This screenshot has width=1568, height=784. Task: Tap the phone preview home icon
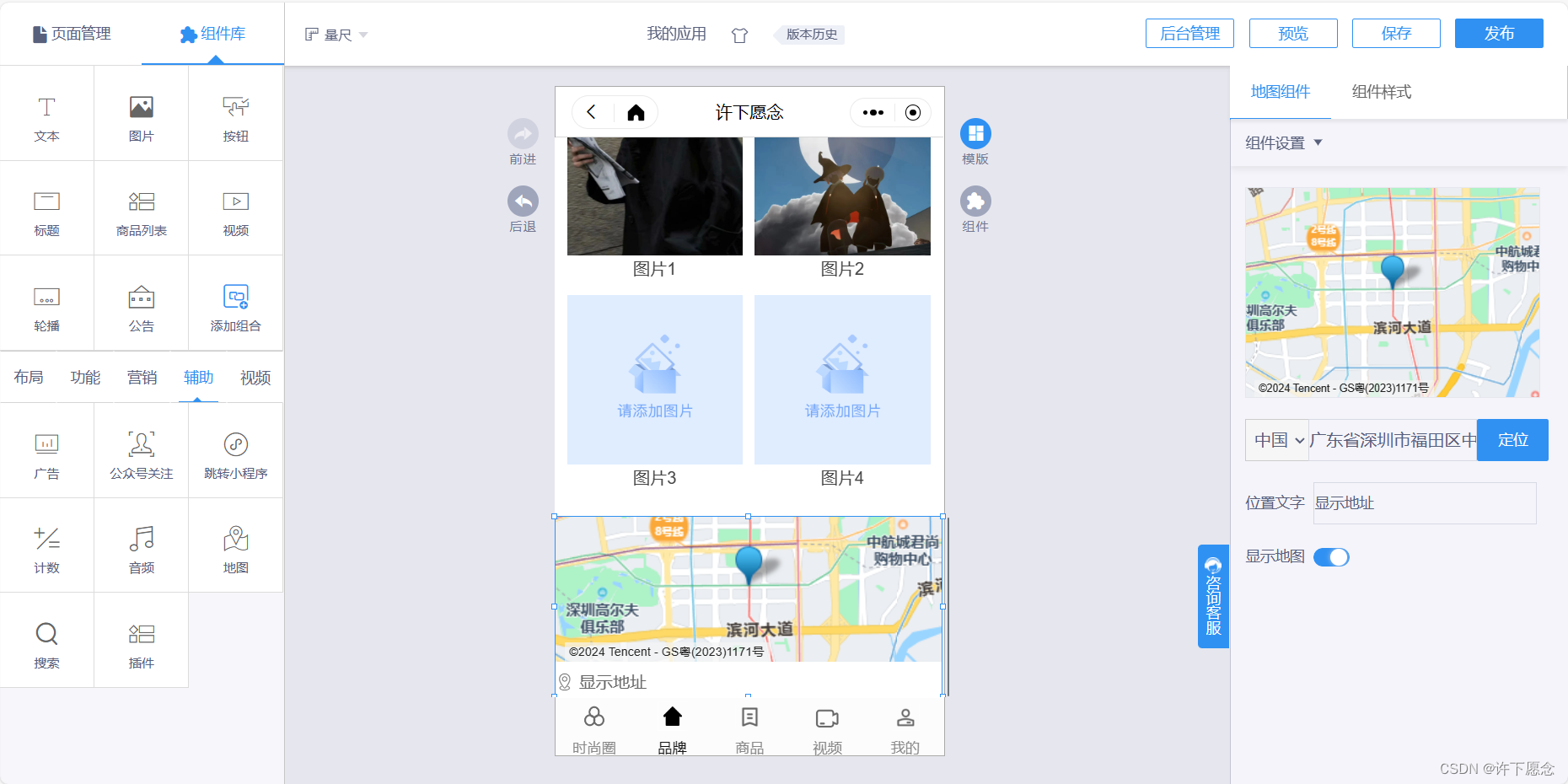tap(636, 112)
